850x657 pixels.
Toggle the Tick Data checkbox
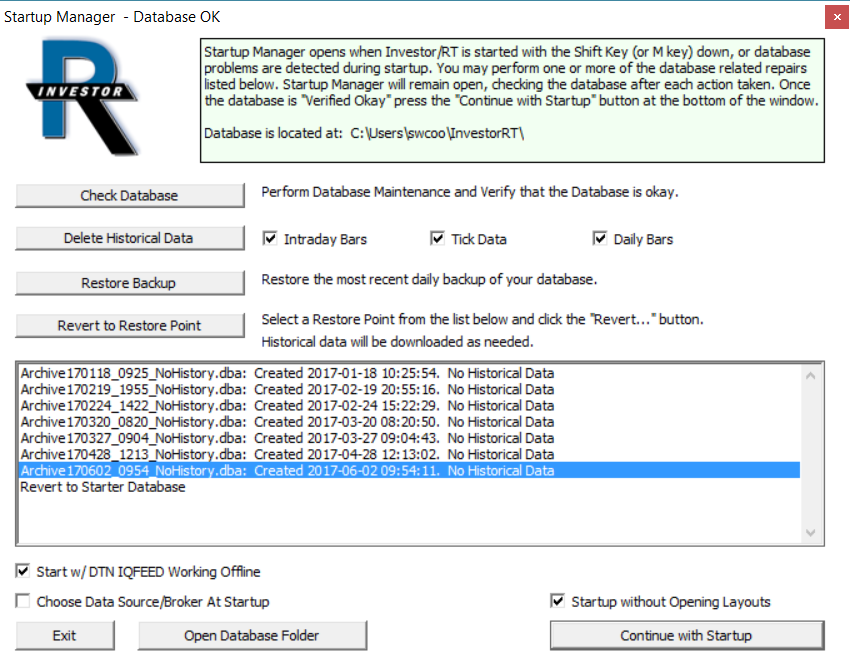pos(437,239)
